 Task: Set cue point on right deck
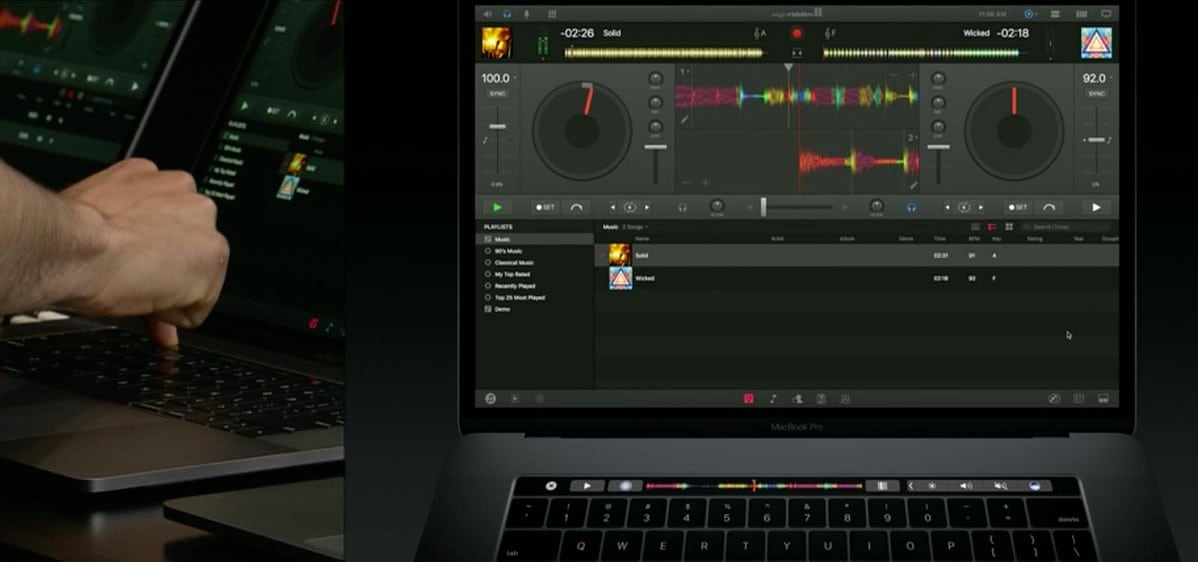[x=1017, y=207]
